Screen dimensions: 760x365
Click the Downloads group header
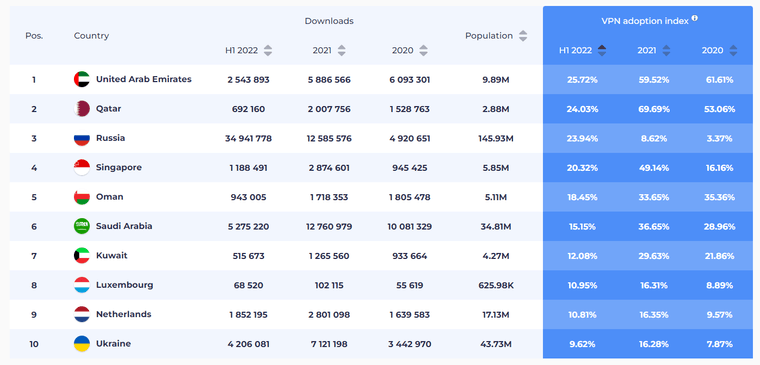click(x=329, y=21)
